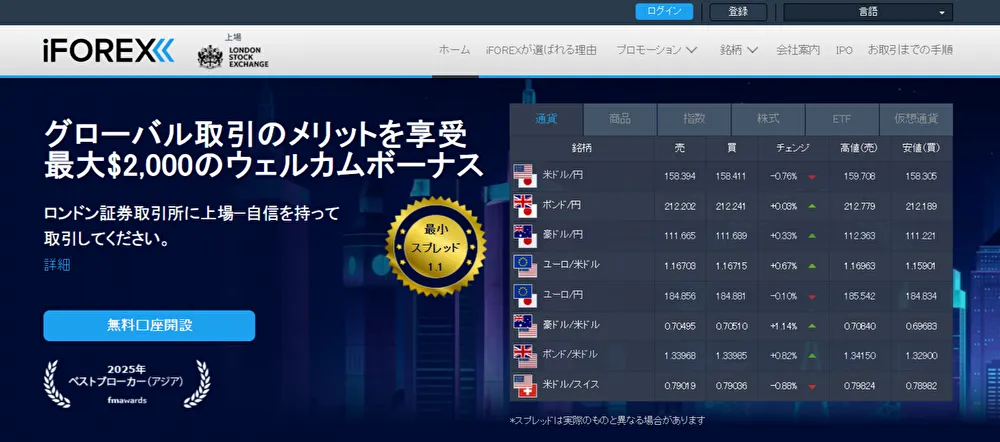Click 米ドル/円 instrument name
Viewport: 1000px width, 442px height.
pyautogui.click(x=561, y=175)
